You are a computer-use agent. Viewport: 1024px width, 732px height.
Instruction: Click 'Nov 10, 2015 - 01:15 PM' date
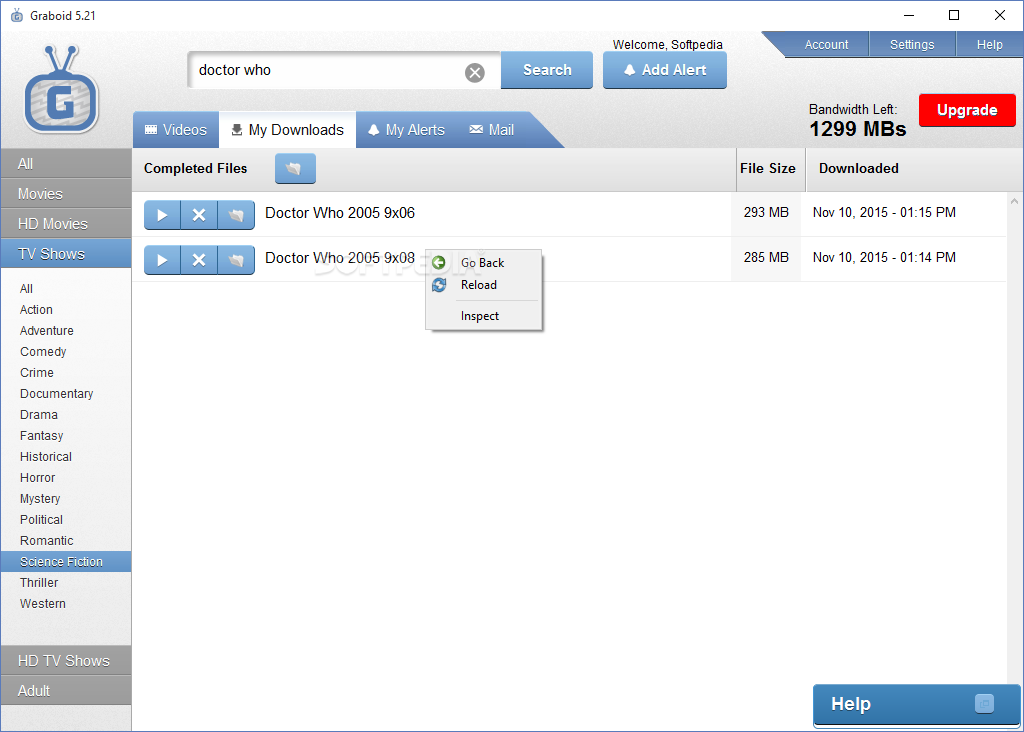(884, 212)
